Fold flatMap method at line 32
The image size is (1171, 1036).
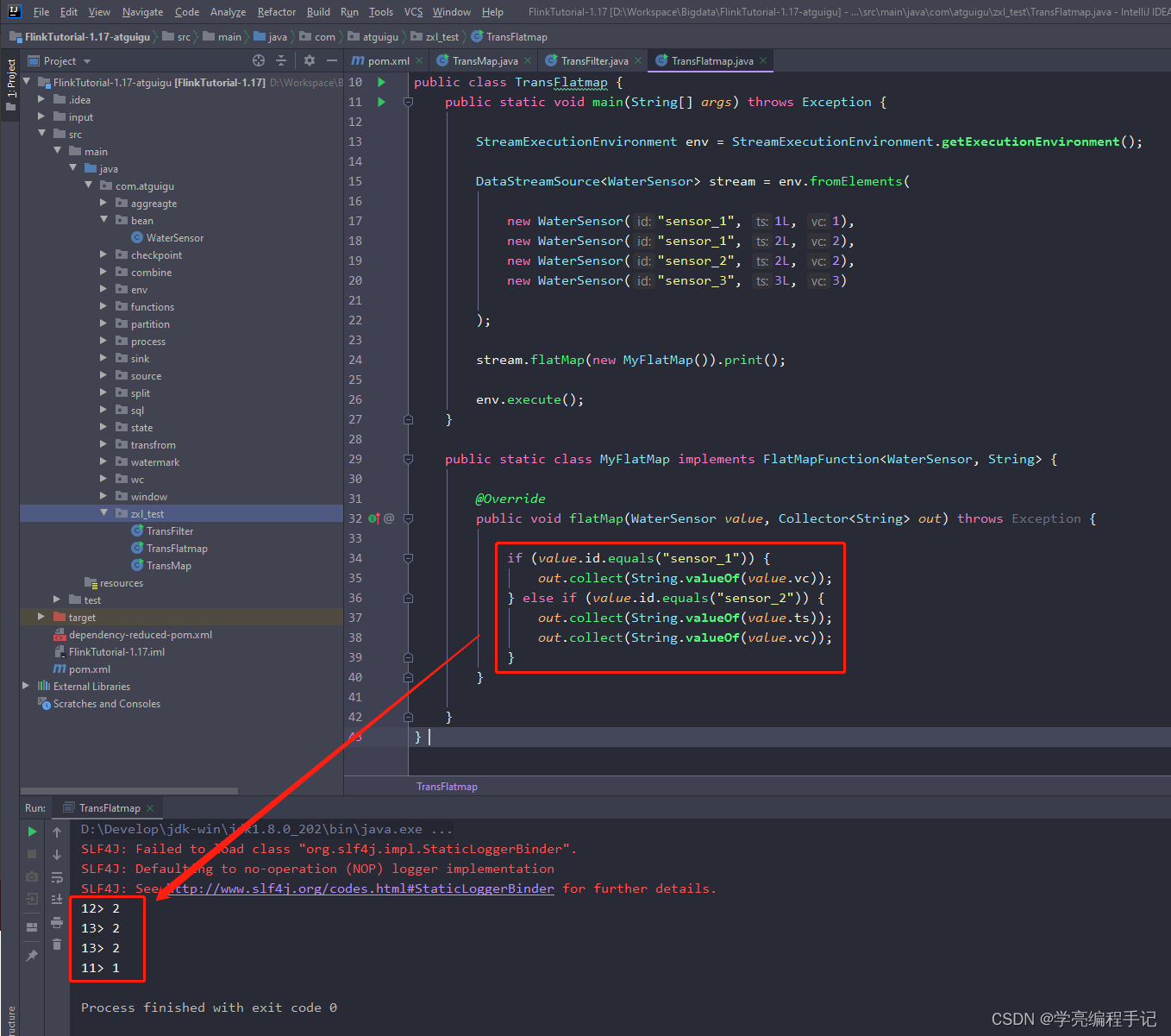click(x=409, y=518)
